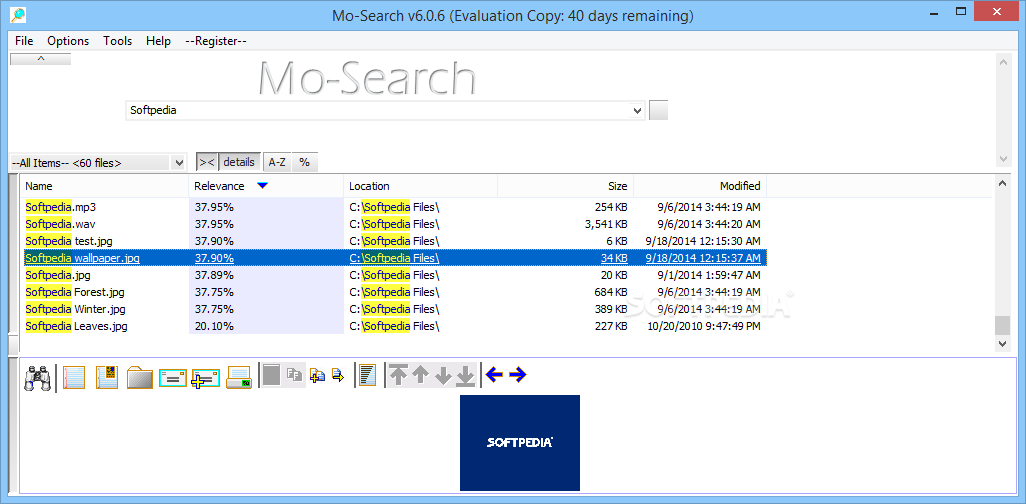Click the 20.10% relevance value

tap(214, 326)
